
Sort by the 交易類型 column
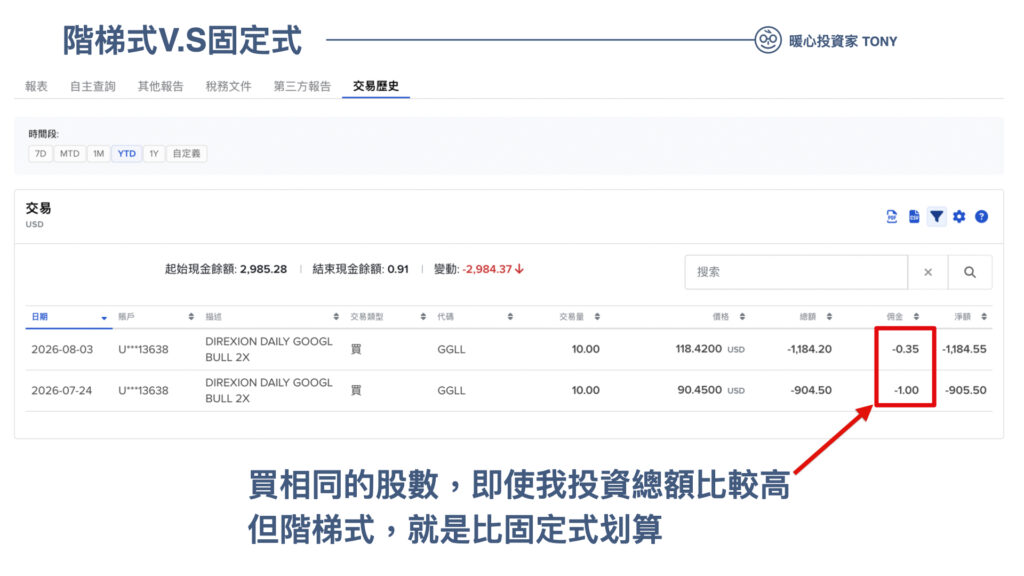tap(388, 317)
